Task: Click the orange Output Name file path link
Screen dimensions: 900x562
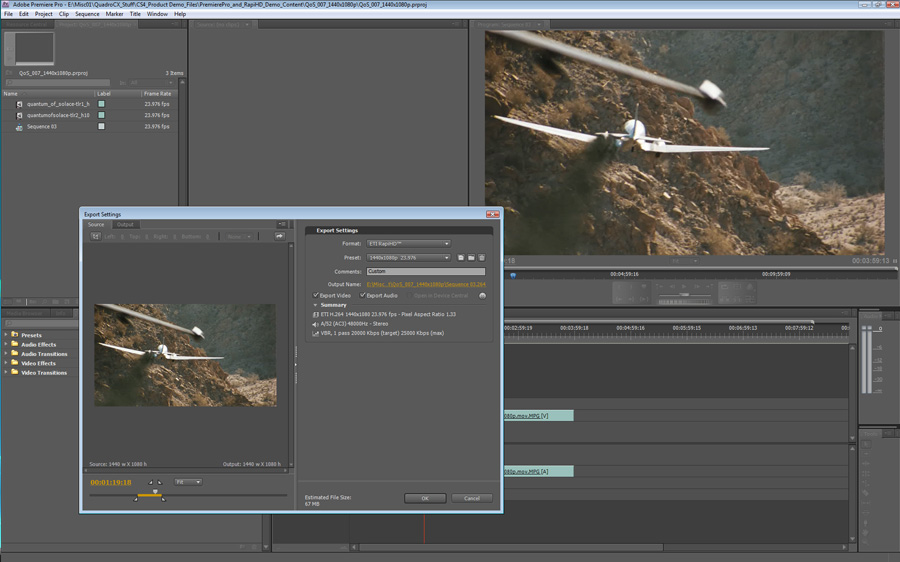Action: [426, 285]
